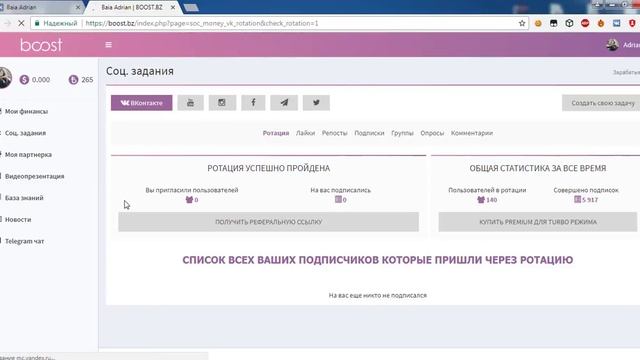Stop page loading with X button
Image resolution: width=640 pixels, height=360 pixels.
[21, 23]
